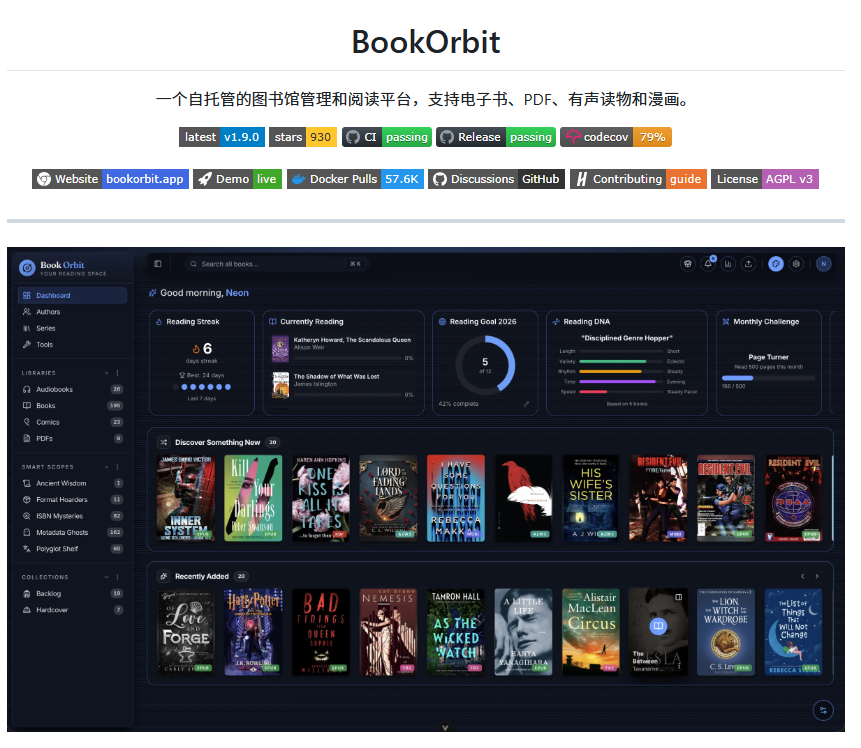
Task: Click the Search all books field
Action: pos(276,264)
